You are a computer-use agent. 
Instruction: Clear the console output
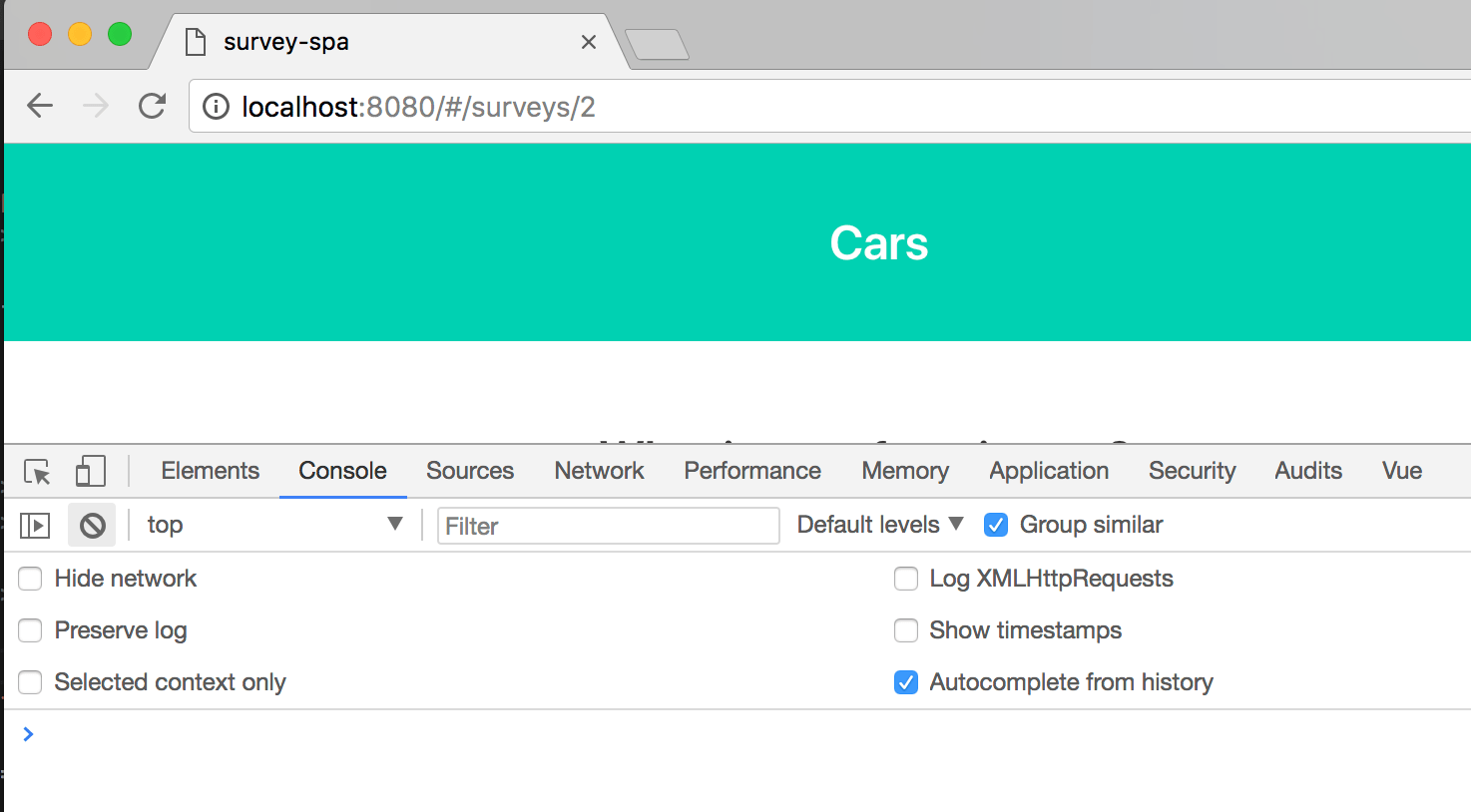pyautogui.click(x=91, y=524)
